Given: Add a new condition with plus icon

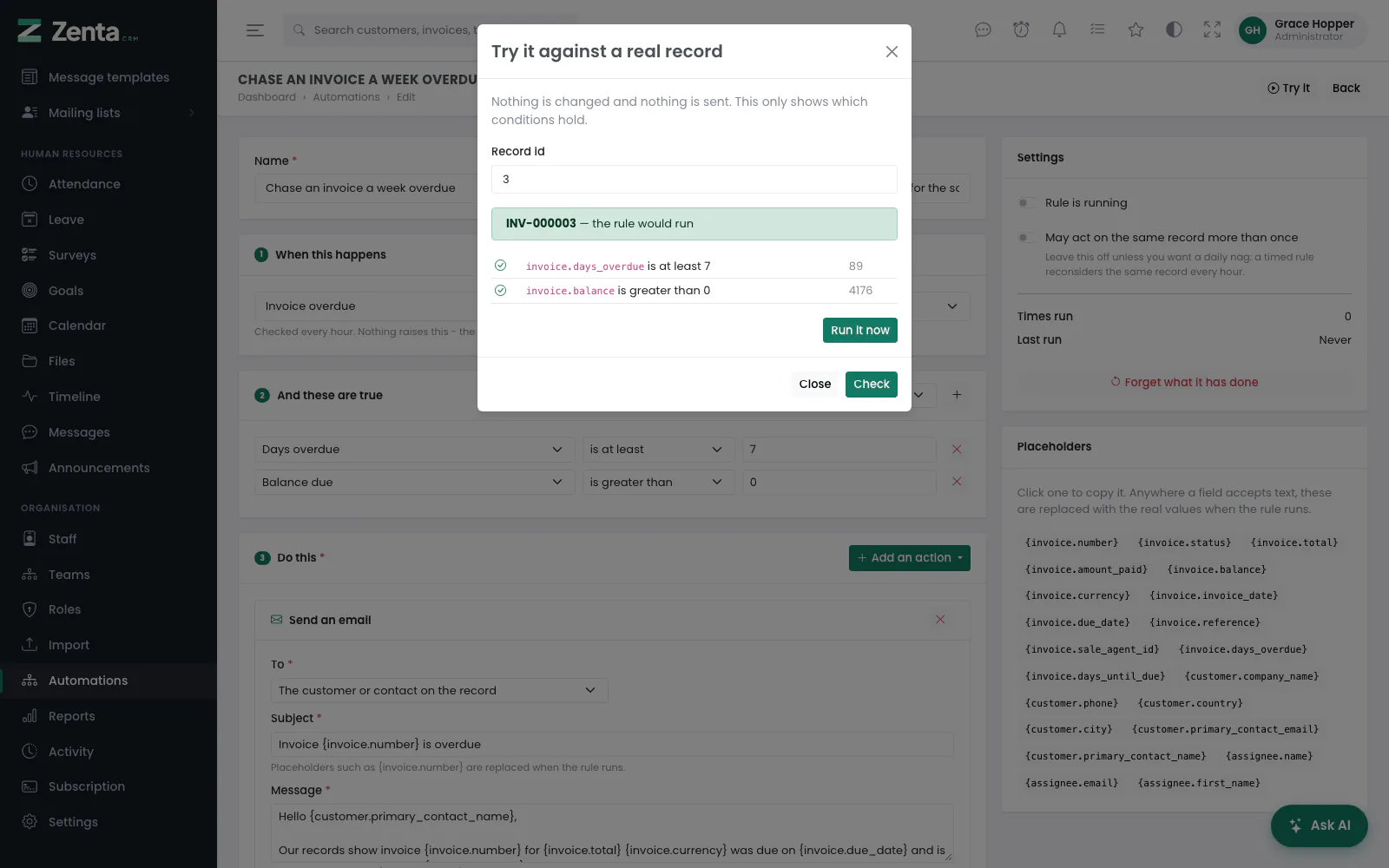Looking at the screenshot, I should 957,395.
